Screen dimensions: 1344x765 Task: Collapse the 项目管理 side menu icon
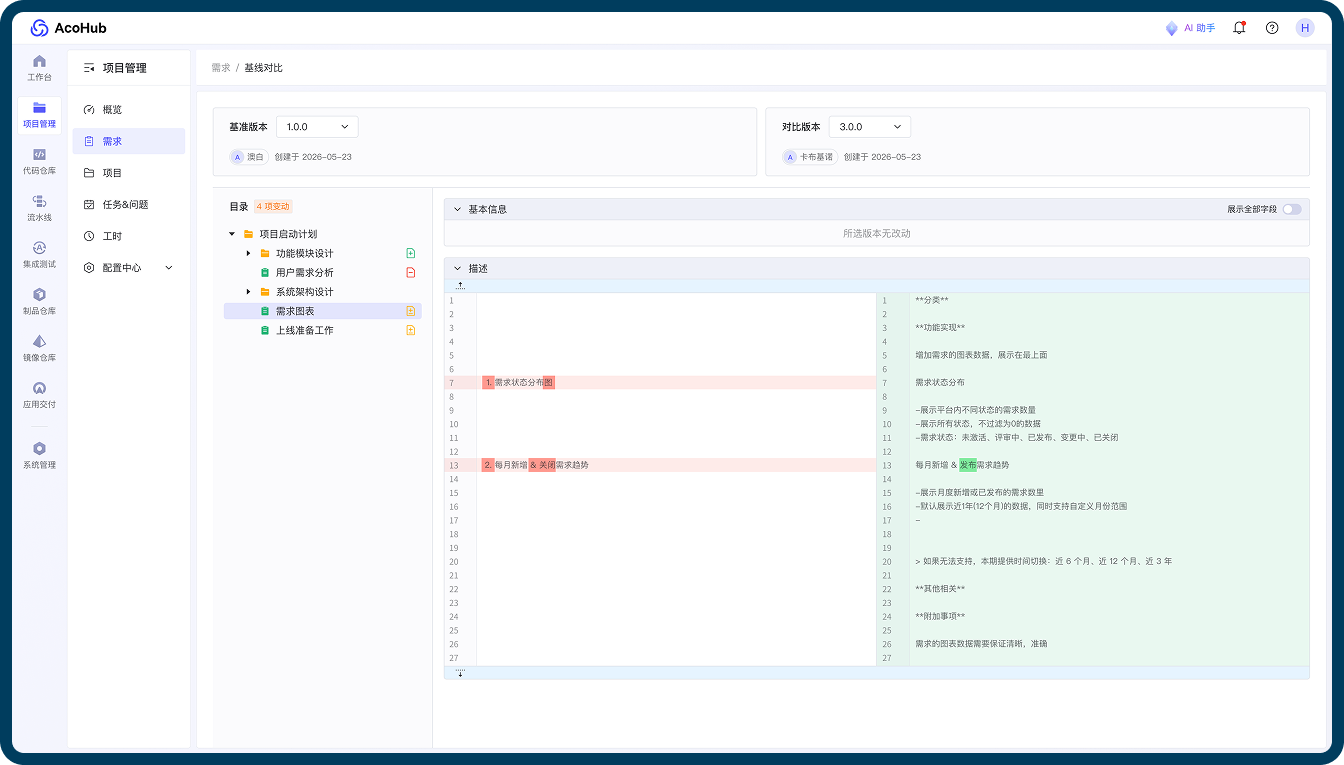click(89, 68)
